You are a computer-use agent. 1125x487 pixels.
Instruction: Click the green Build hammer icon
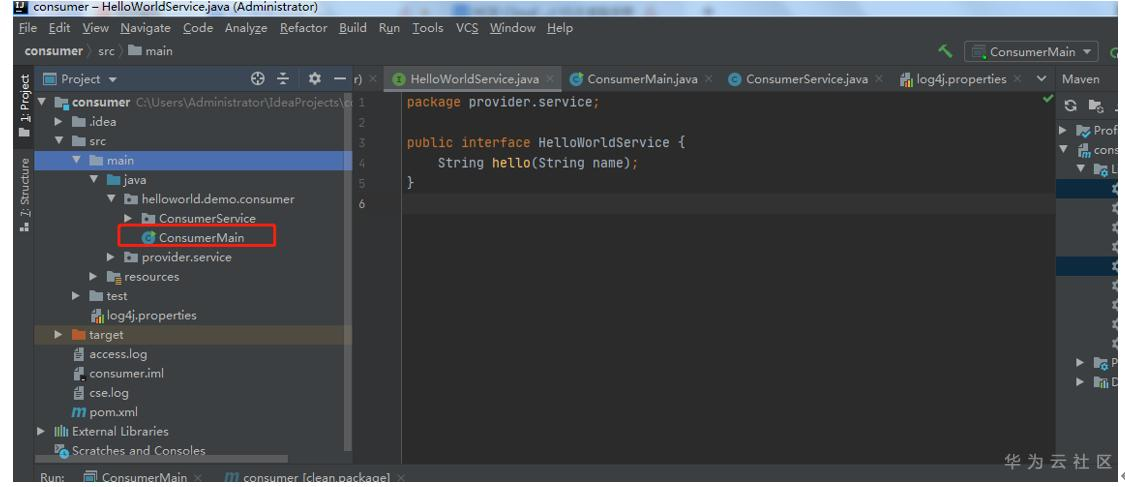[946, 51]
